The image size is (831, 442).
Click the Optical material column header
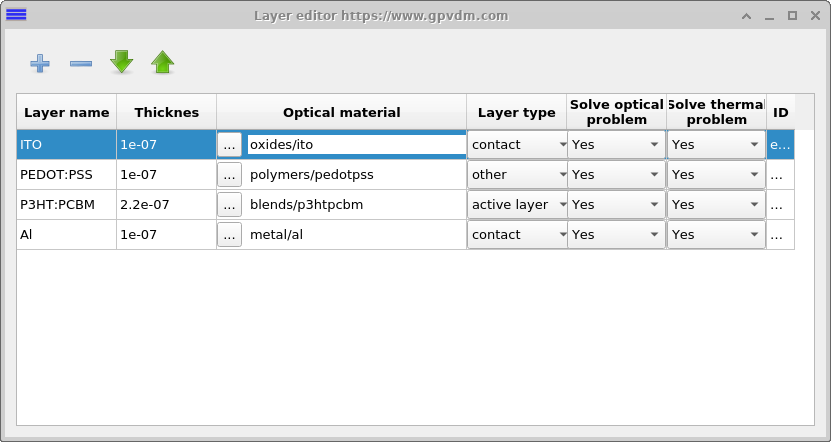[341, 113]
